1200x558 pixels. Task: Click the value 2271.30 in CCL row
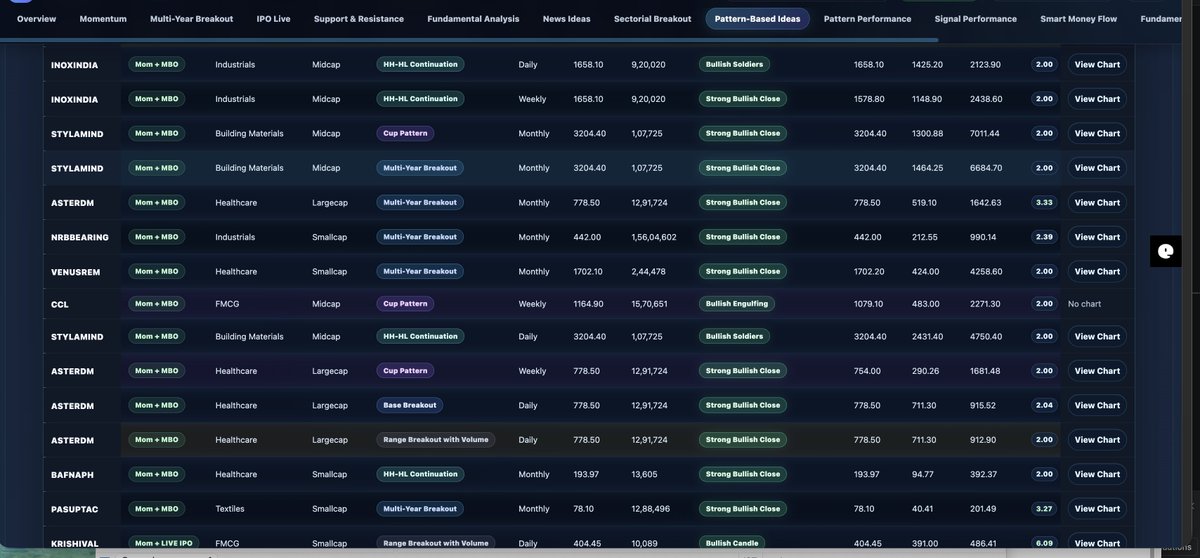coord(986,303)
